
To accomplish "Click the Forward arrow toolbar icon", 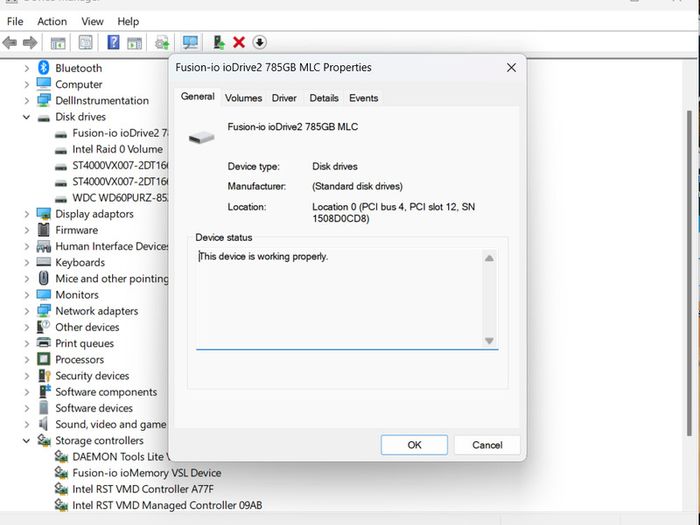I will [x=30, y=43].
